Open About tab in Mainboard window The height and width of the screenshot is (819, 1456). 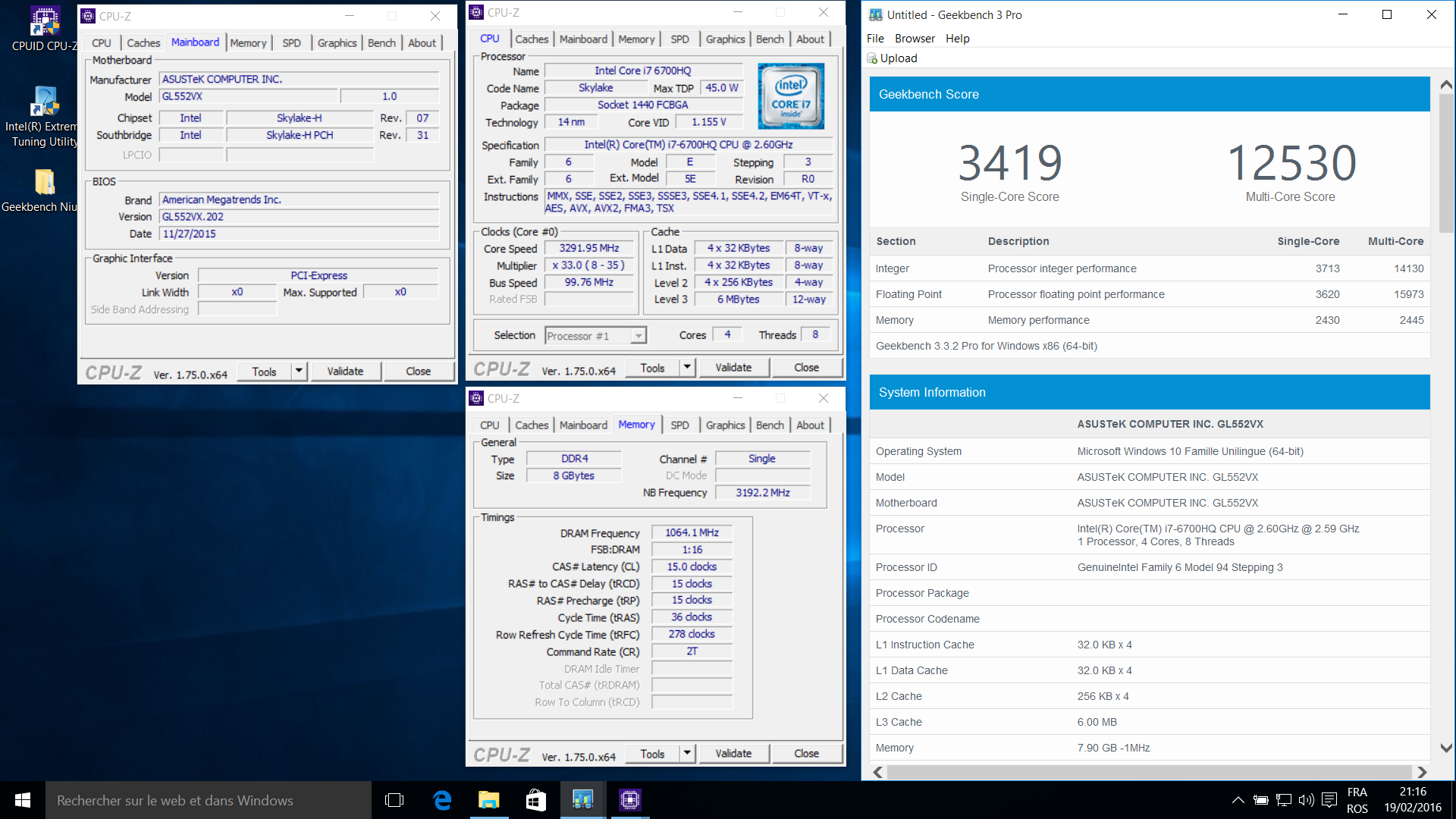coord(422,43)
